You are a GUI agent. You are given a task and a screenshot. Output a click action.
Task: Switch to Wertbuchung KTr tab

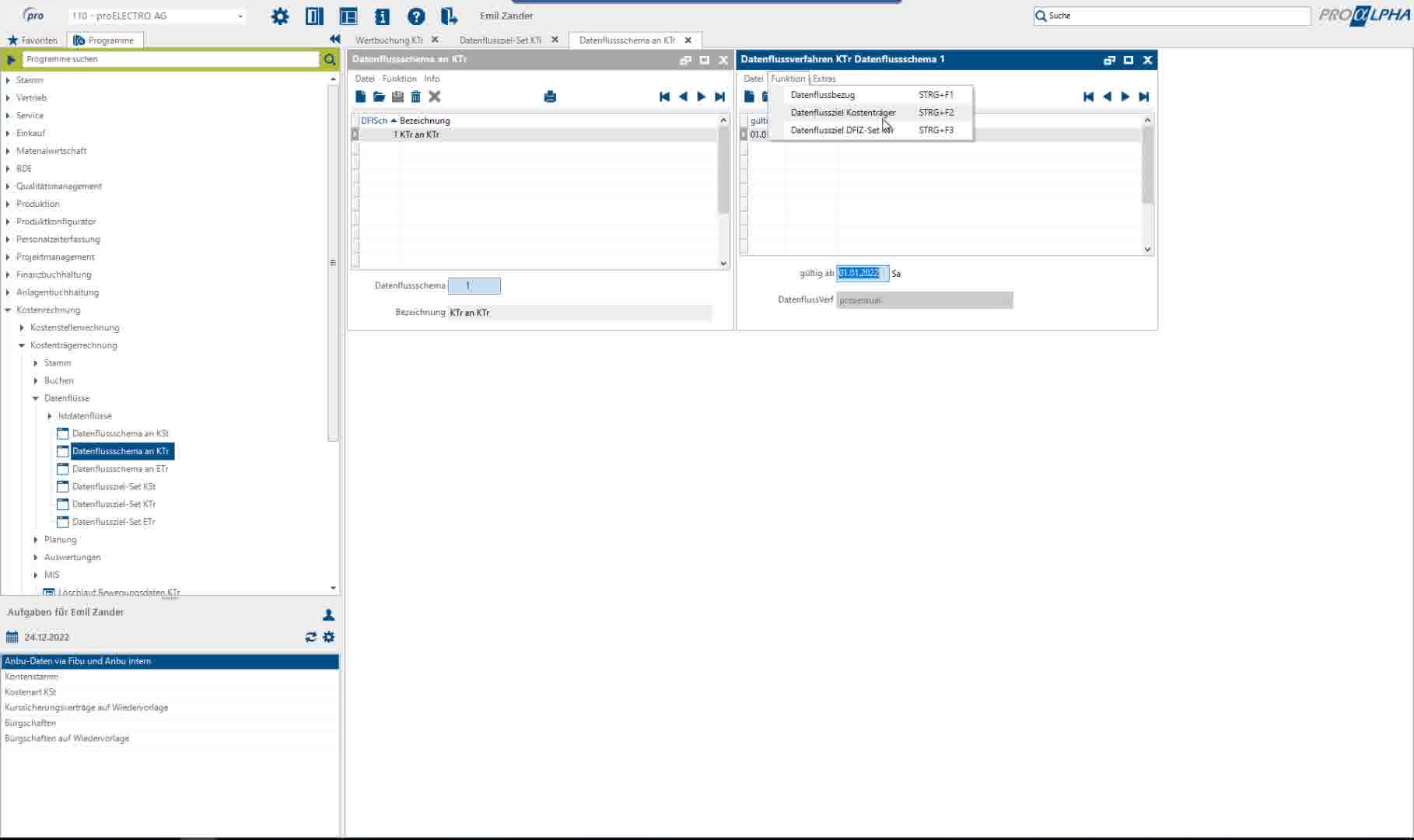coord(389,40)
